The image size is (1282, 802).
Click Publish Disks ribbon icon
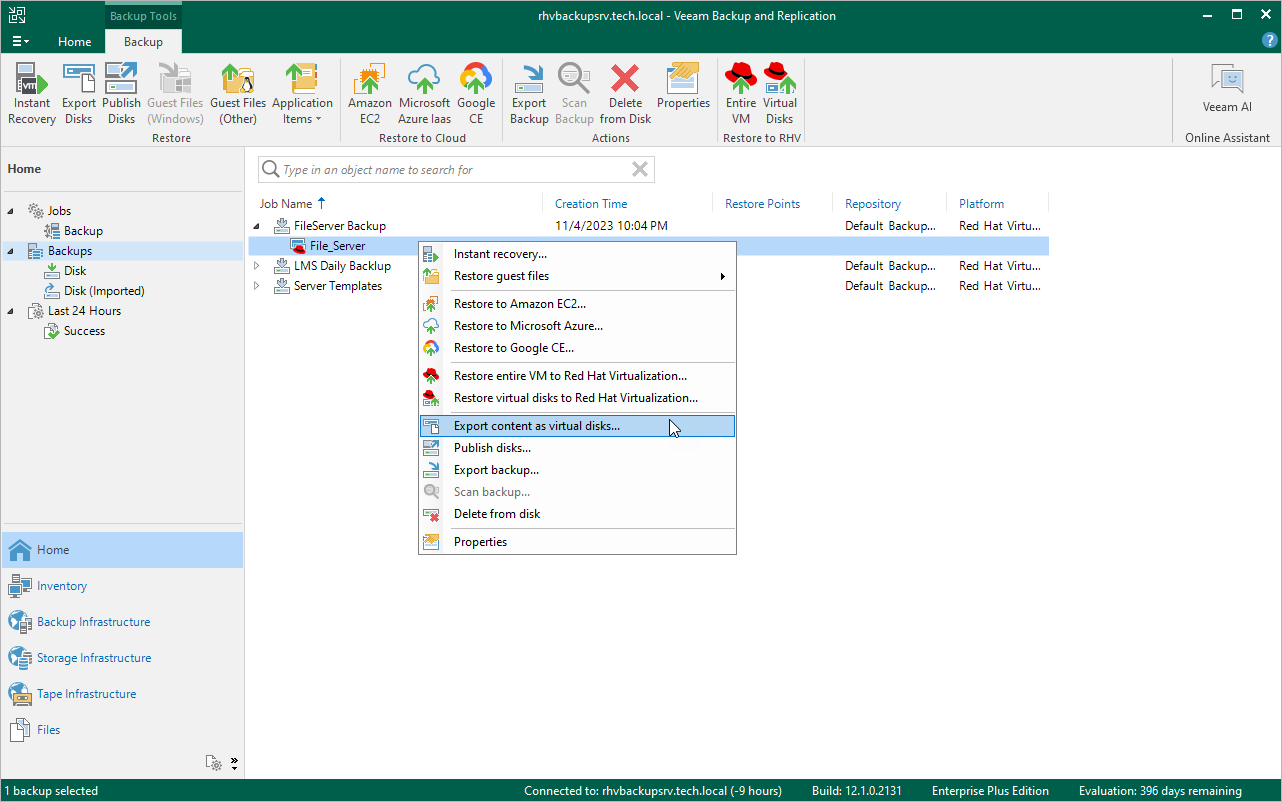[122, 94]
